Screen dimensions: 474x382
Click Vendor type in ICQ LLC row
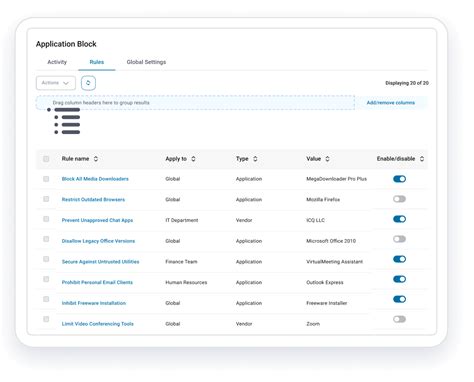(x=244, y=220)
